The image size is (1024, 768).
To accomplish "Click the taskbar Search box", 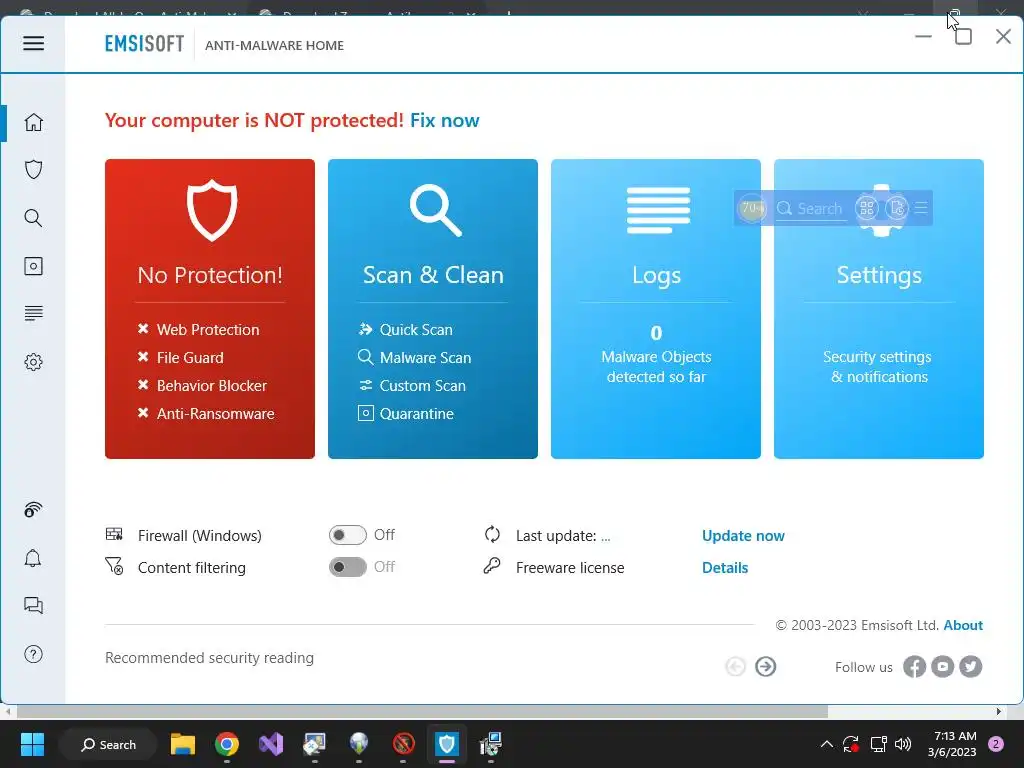I will (x=108, y=744).
